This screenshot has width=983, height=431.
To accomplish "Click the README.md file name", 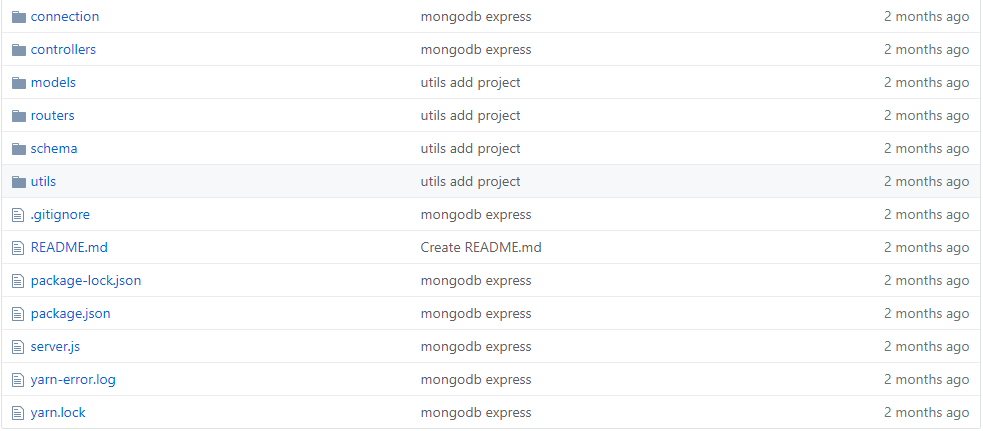I will (69, 247).
